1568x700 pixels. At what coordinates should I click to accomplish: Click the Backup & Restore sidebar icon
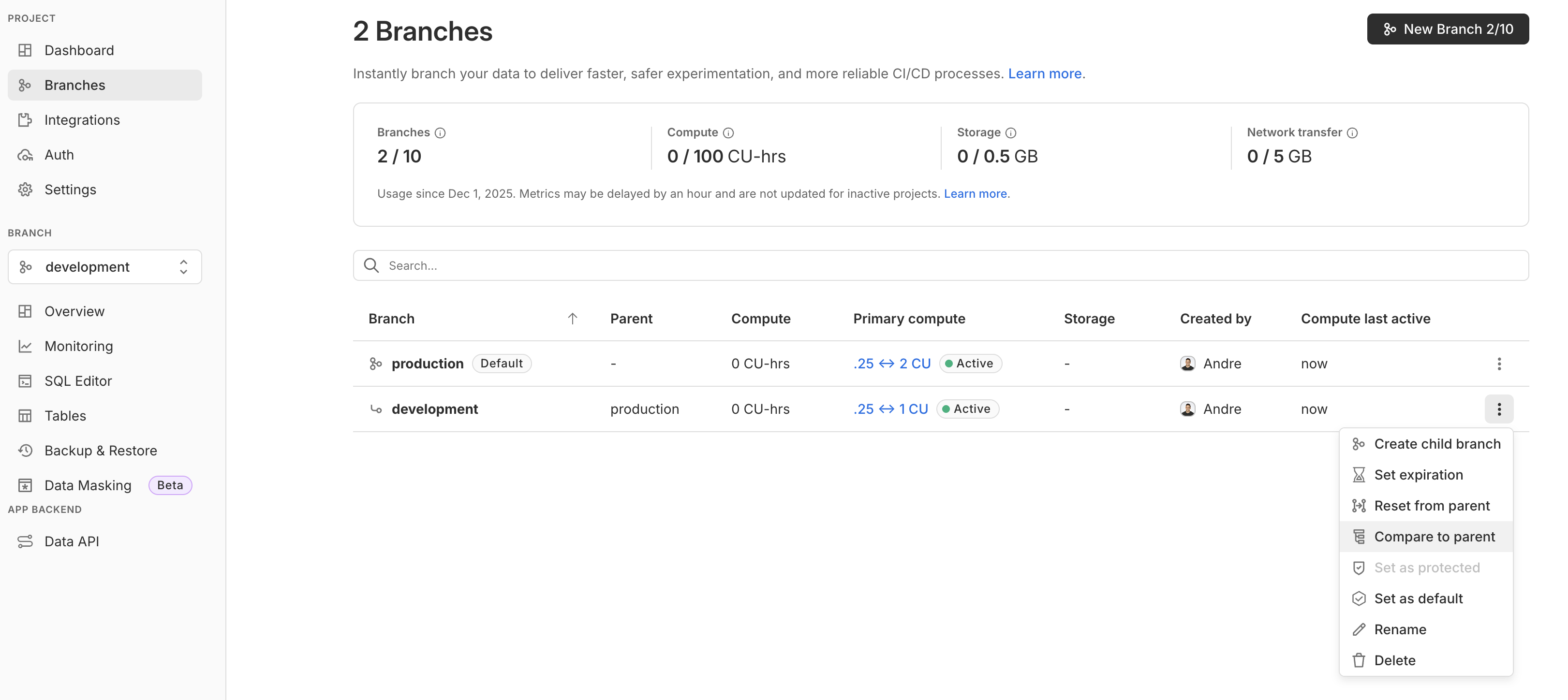pyautogui.click(x=25, y=451)
